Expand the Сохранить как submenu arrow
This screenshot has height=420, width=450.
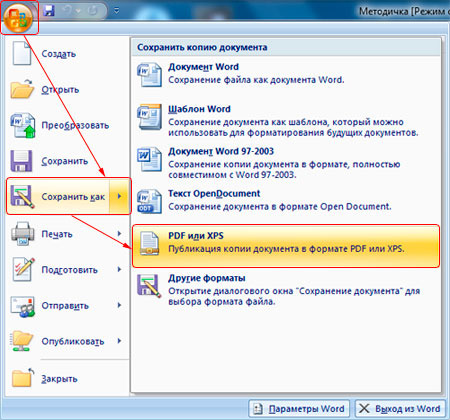tap(120, 196)
